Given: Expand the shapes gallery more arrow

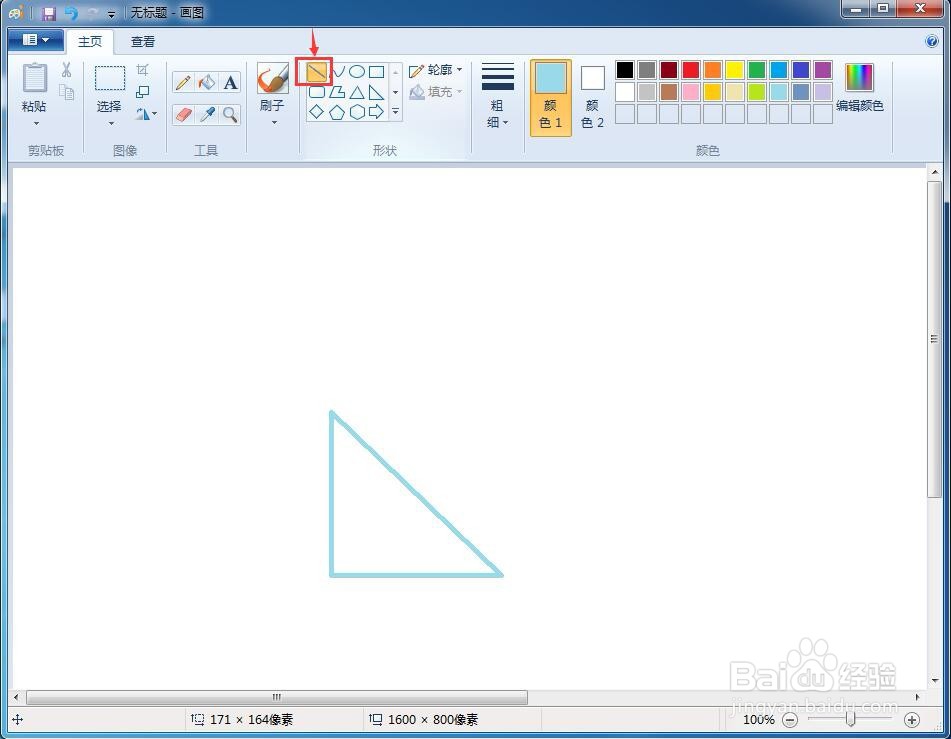Looking at the screenshot, I should 395,112.
